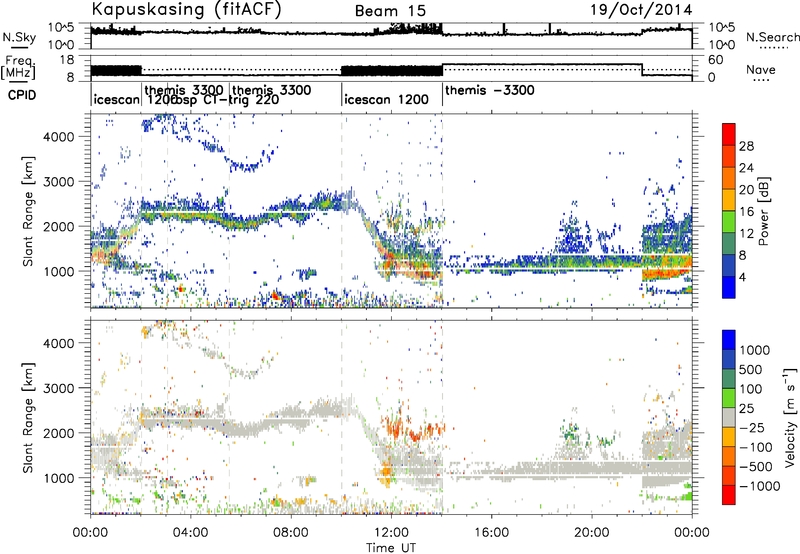Select the blue bottom segment of Power colorbar
Screen dimensions: 800x554
click(x=729, y=287)
